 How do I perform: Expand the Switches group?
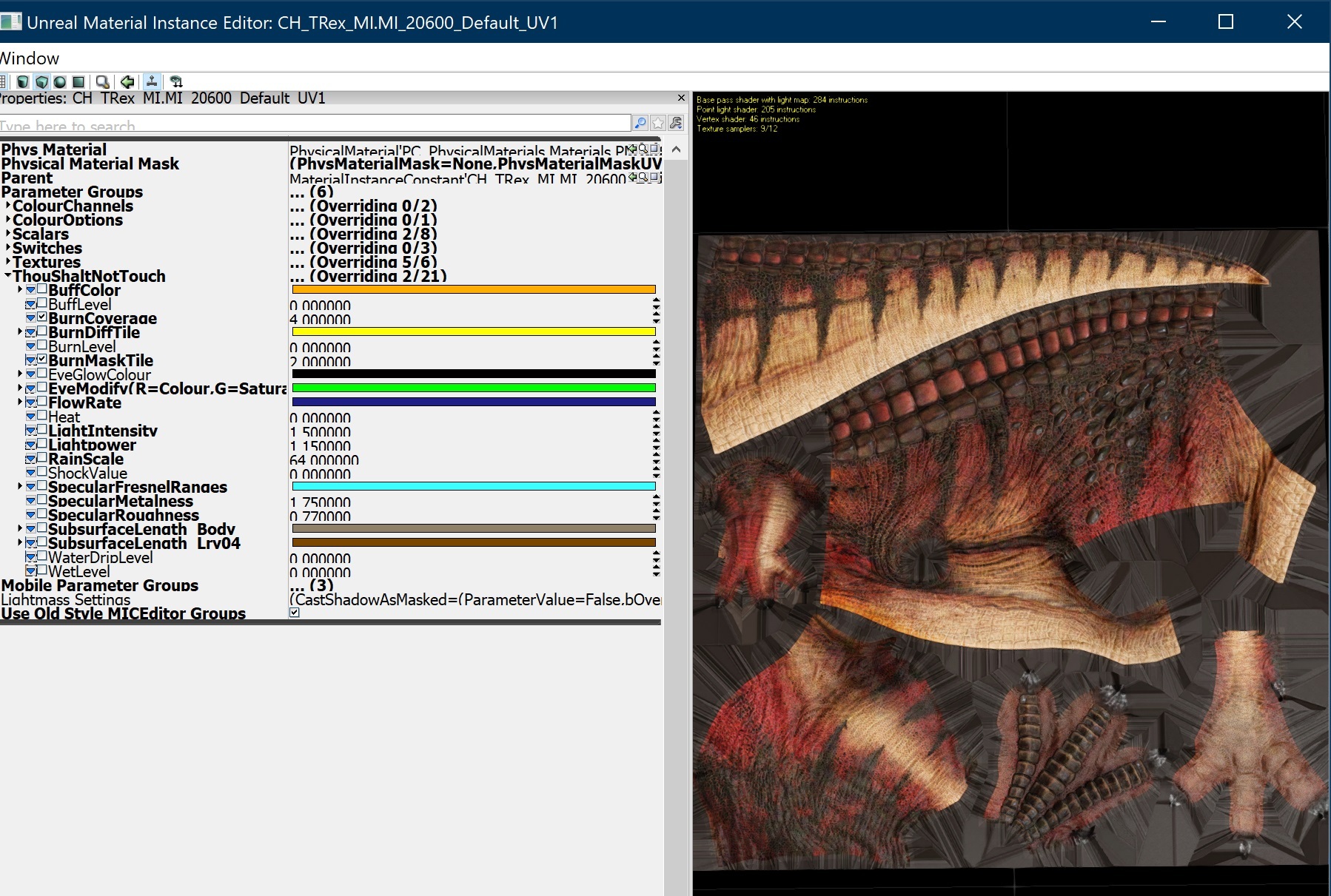[8, 247]
